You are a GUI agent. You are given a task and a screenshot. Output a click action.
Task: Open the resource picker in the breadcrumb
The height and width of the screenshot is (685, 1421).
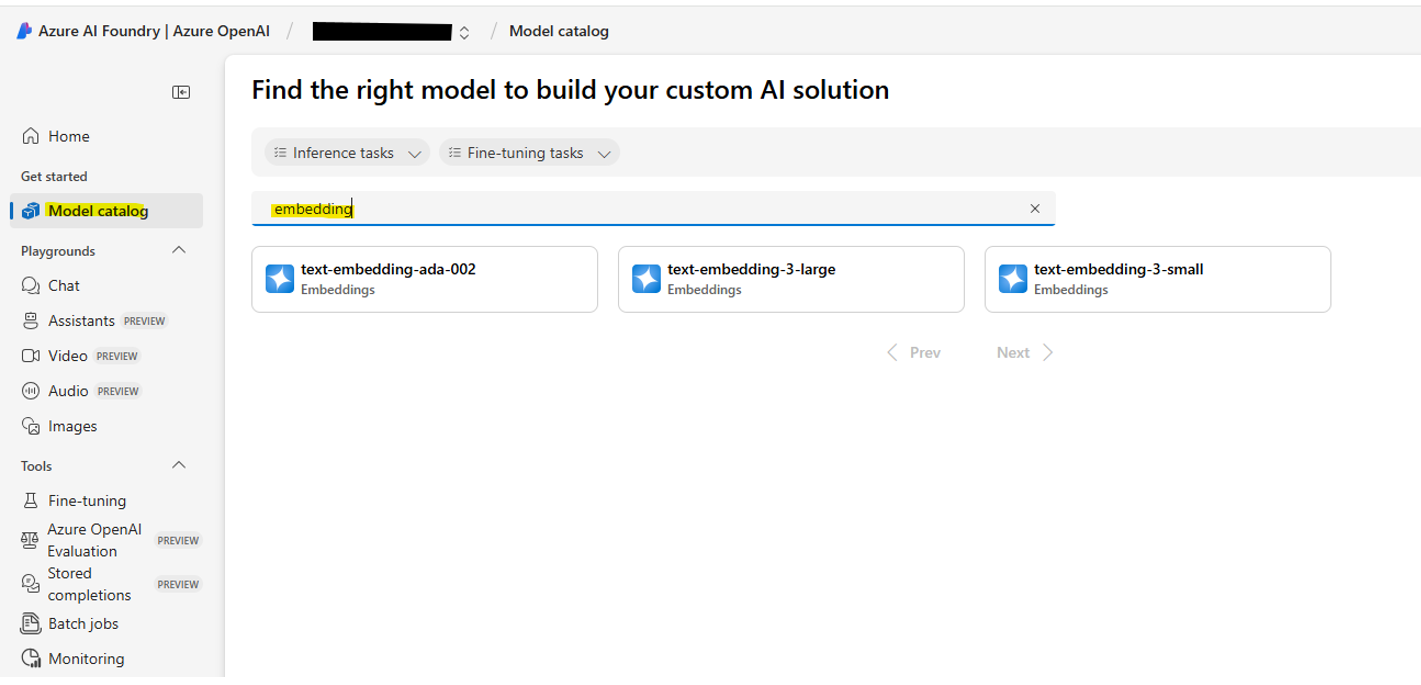click(463, 31)
